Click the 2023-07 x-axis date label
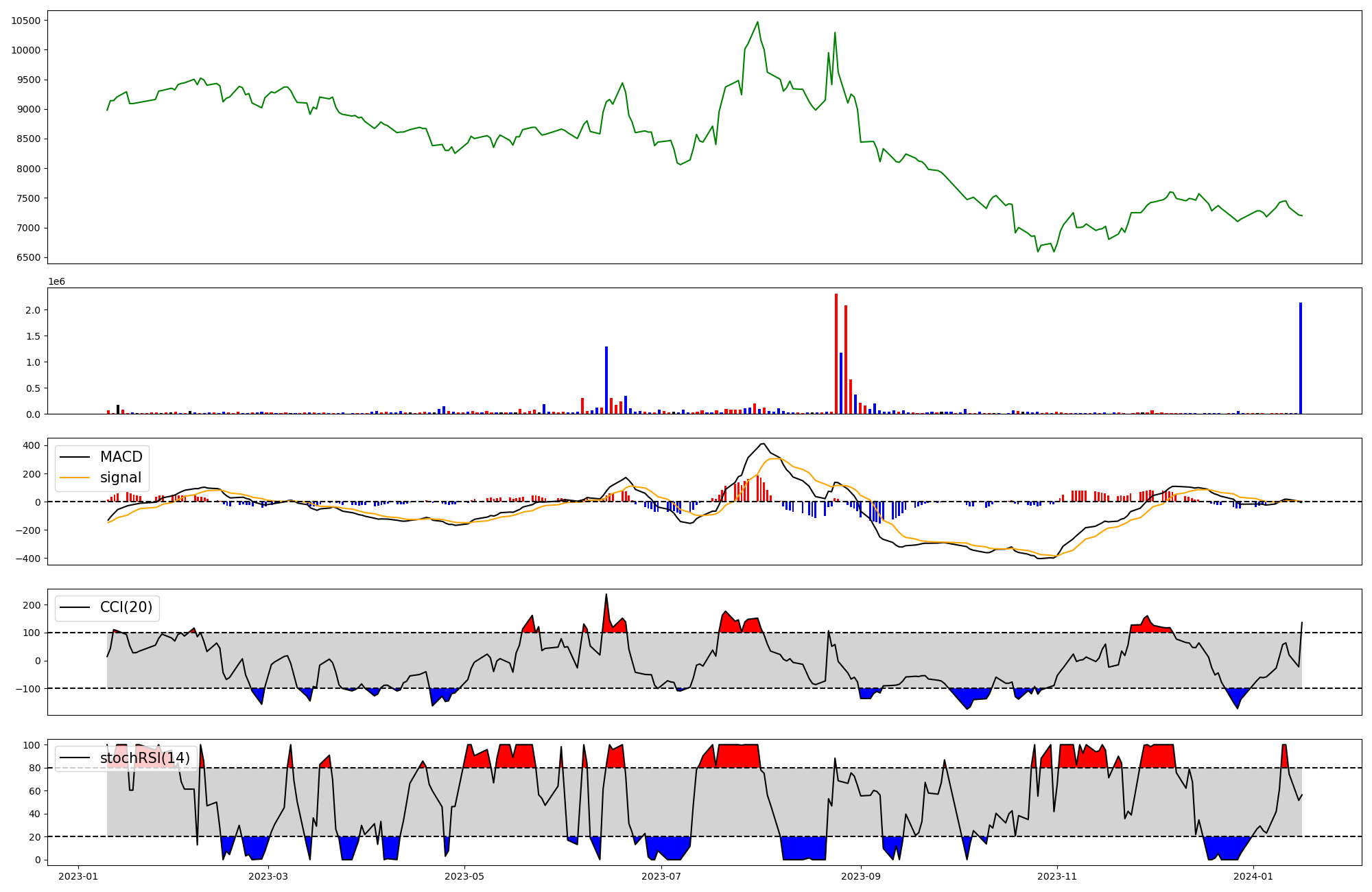 click(x=661, y=876)
